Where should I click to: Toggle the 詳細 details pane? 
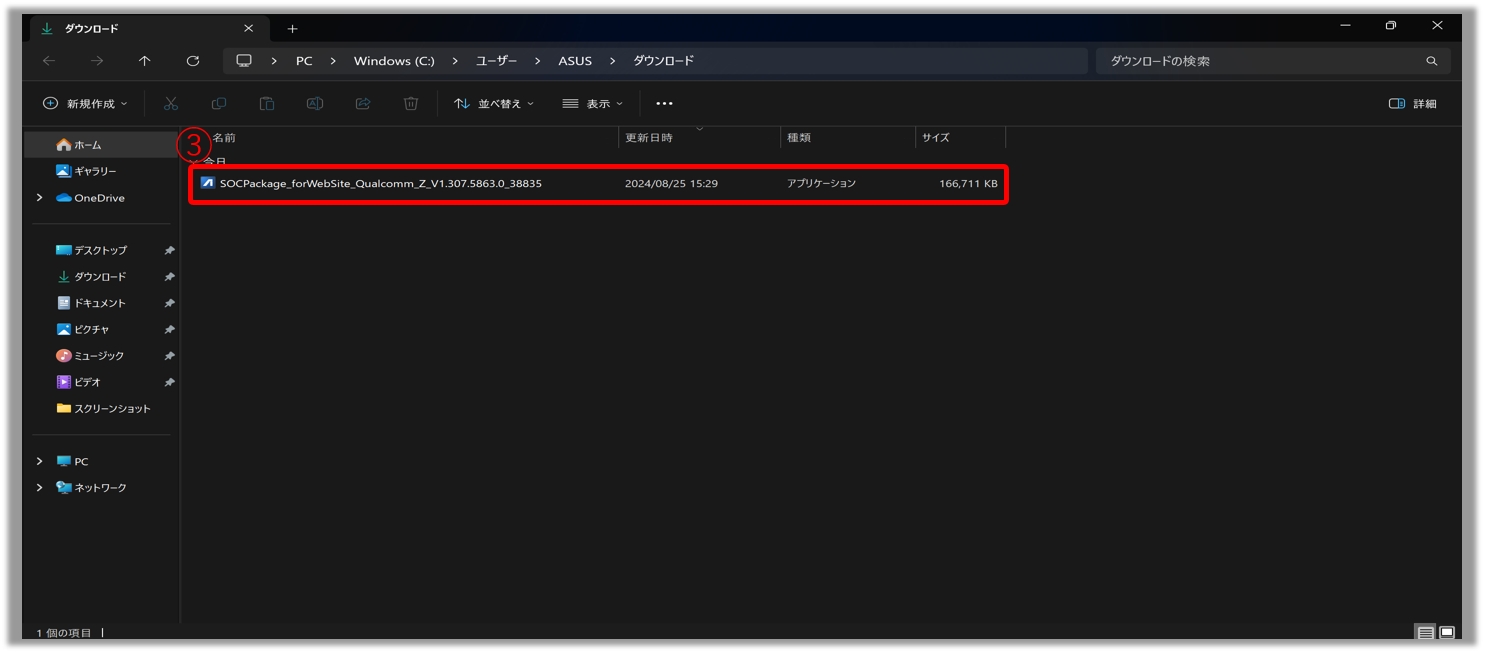pyautogui.click(x=1413, y=103)
